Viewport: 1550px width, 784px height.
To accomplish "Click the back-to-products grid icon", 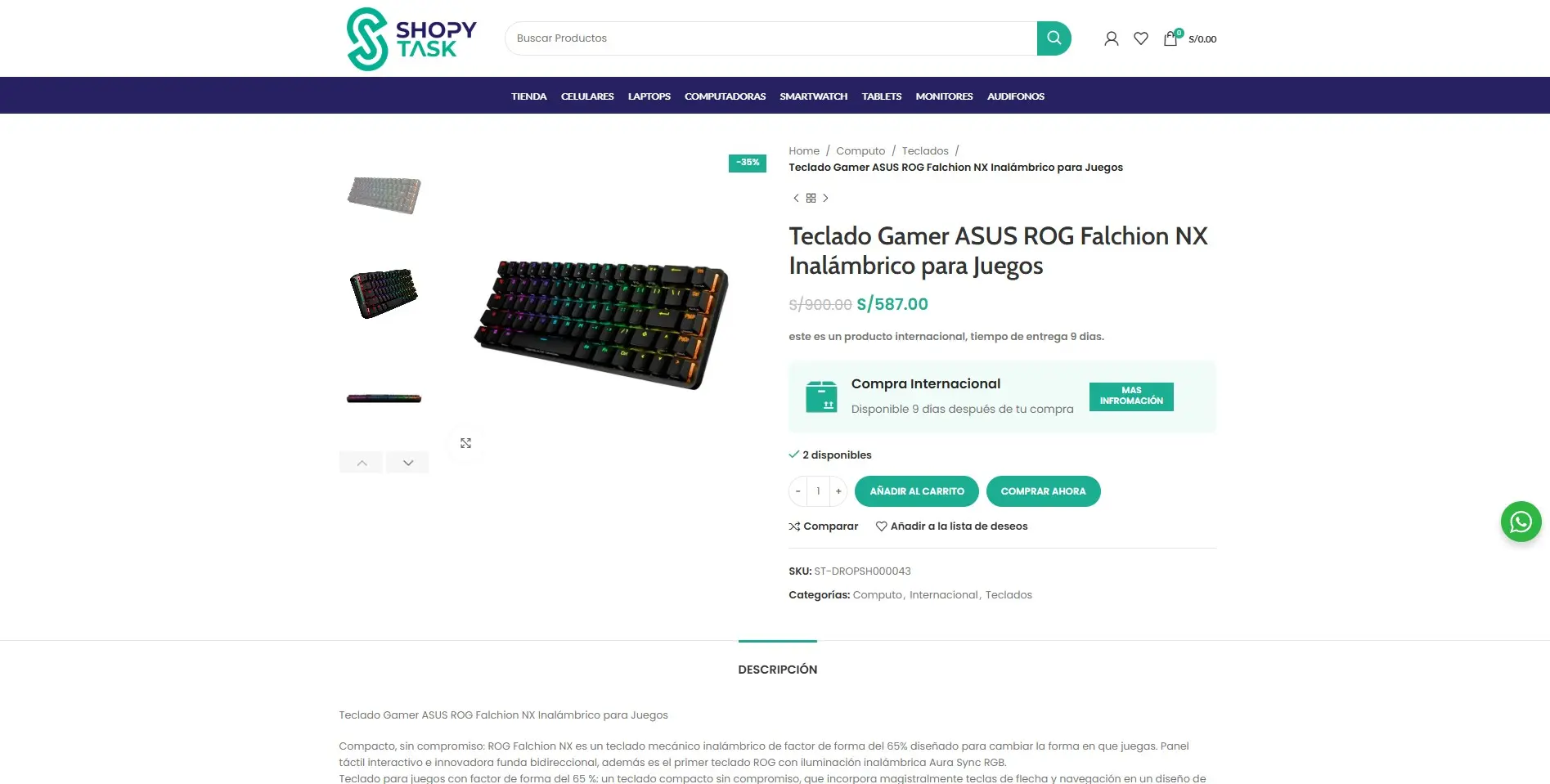I will click(x=811, y=198).
